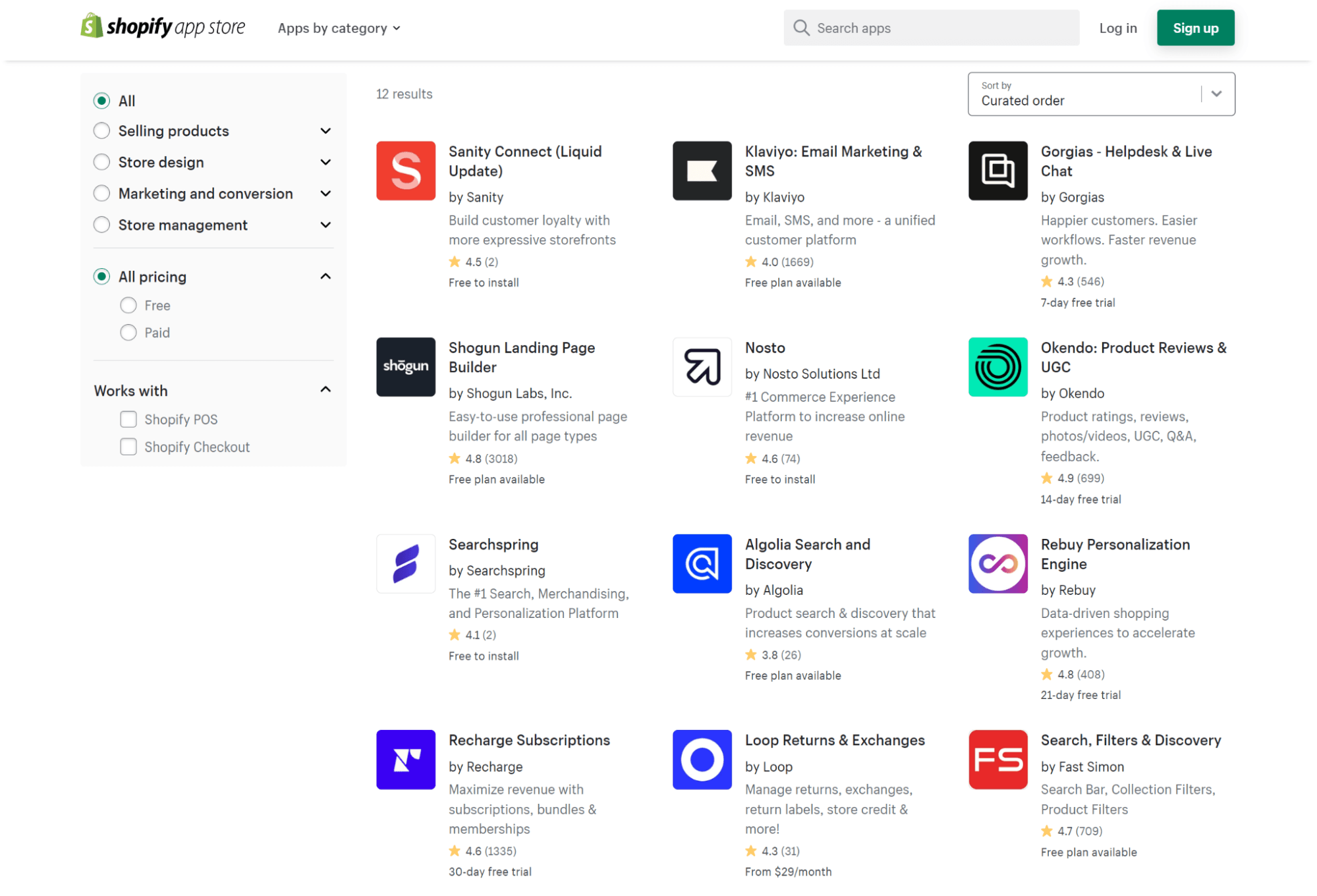Open Recharge Subscriptions title

(529, 740)
